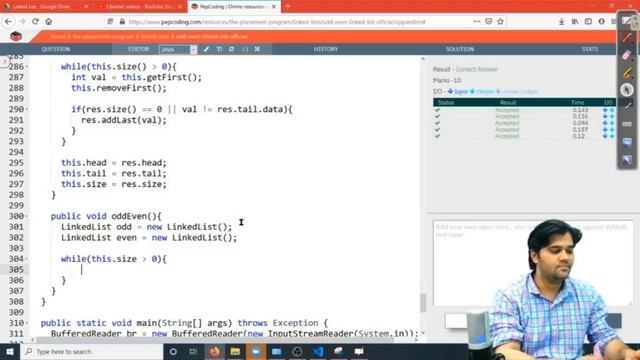Download I/O for the 0.12 time row
The width and height of the screenshot is (640, 360).
click(608, 136)
